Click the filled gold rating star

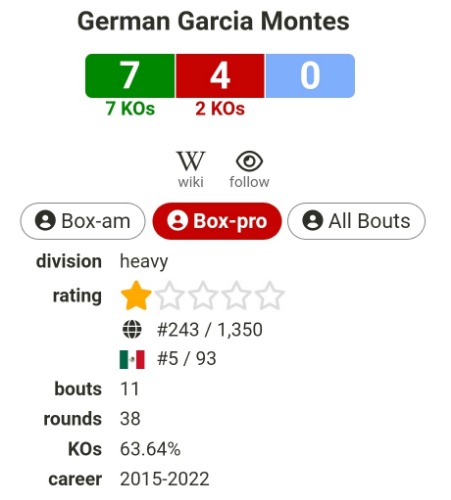click(x=136, y=296)
